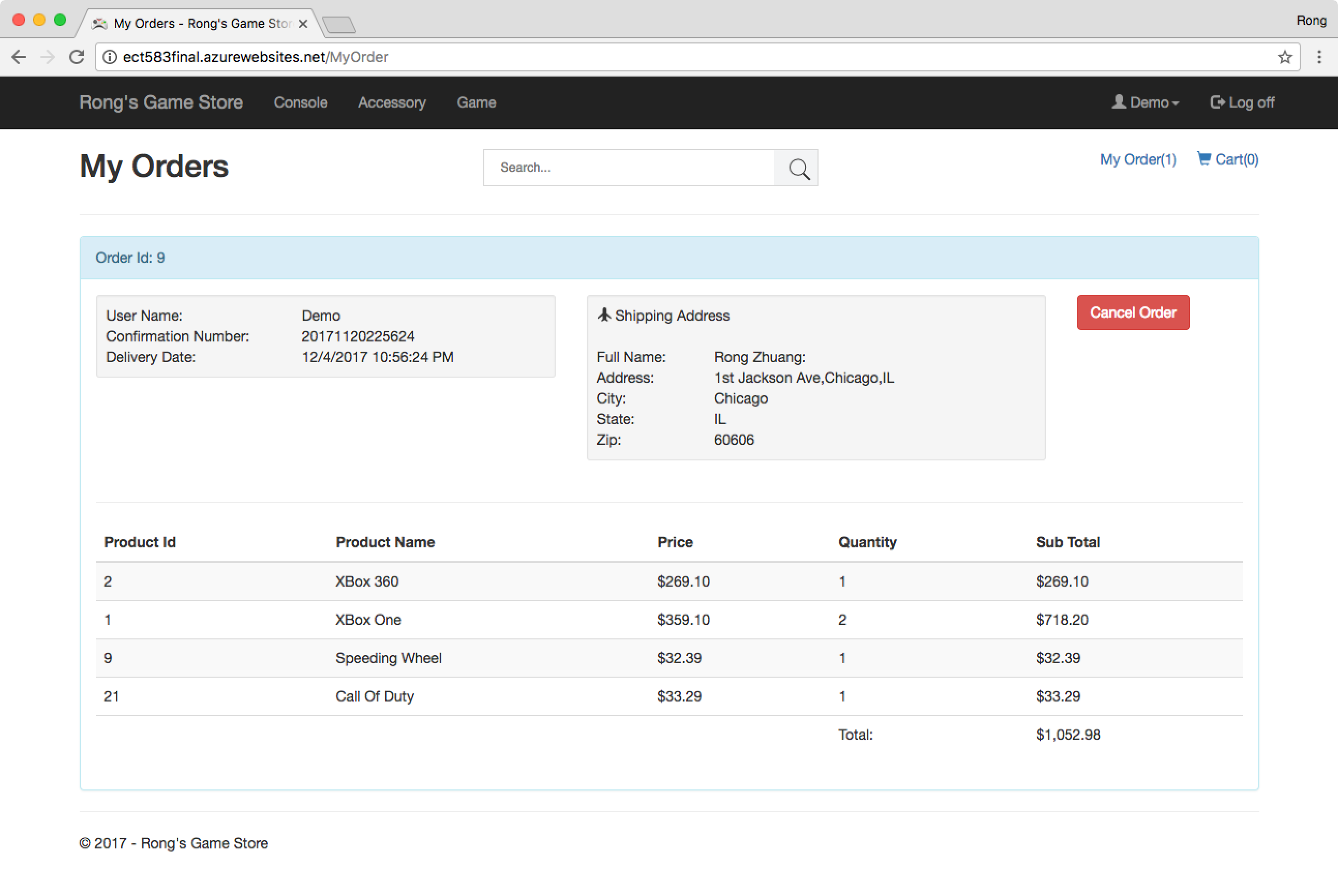Click the browser back arrow

coord(19,56)
